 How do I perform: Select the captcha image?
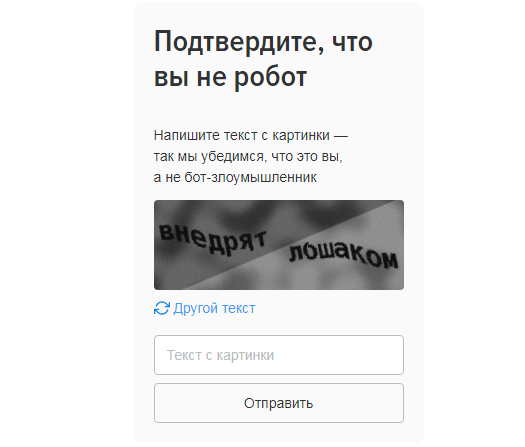(x=279, y=245)
